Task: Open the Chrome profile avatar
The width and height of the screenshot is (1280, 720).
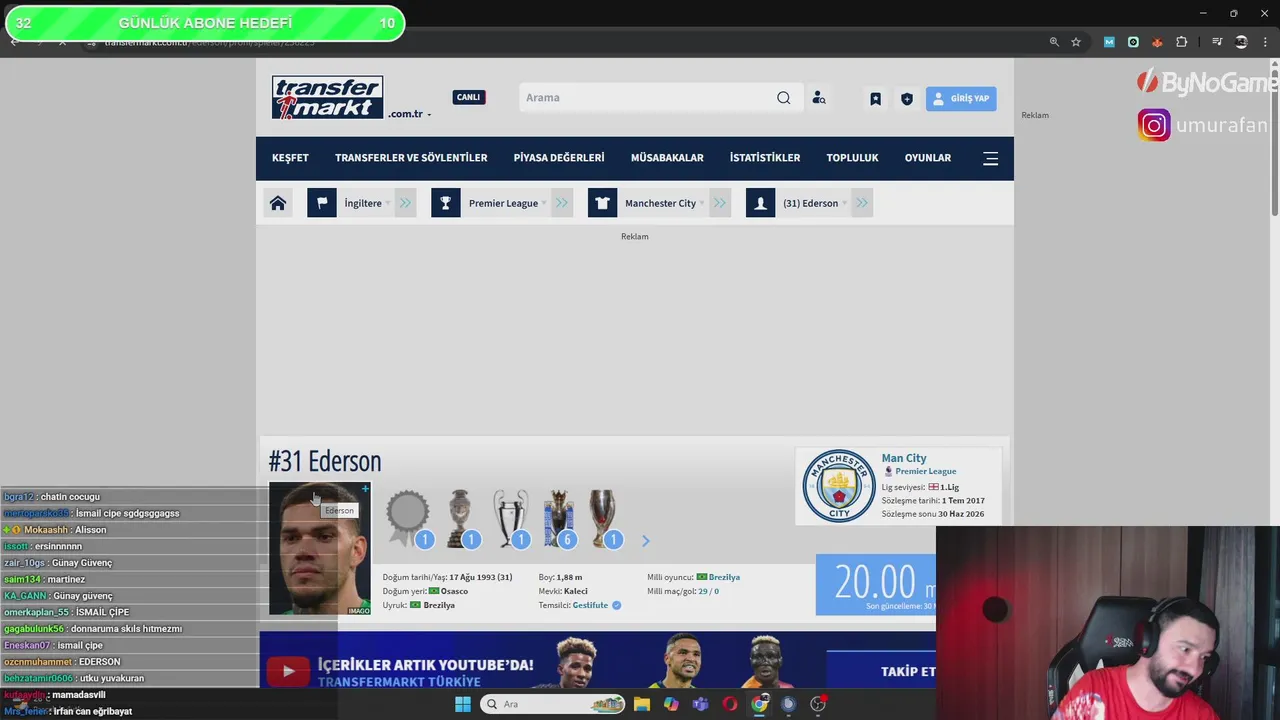Action: click(1241, 42)
